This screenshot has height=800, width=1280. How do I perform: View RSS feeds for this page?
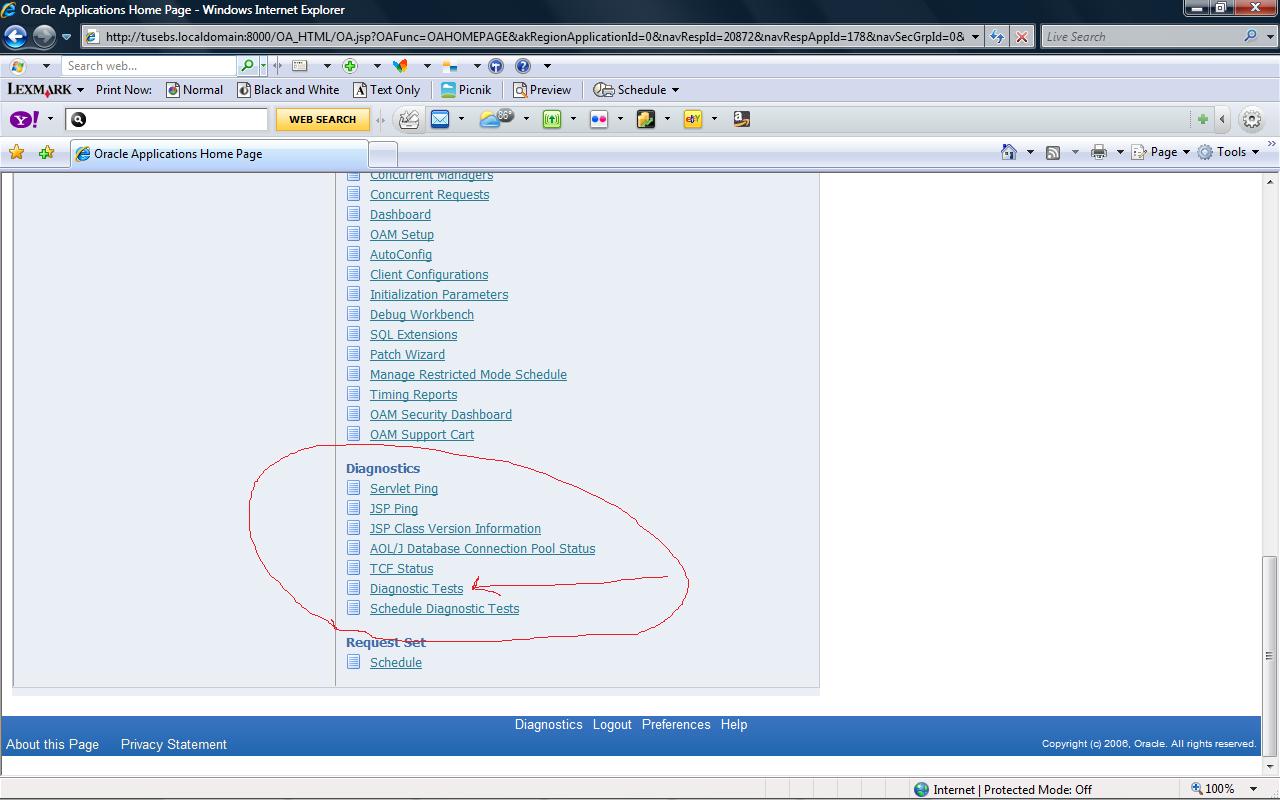[x=1052, y=151]
